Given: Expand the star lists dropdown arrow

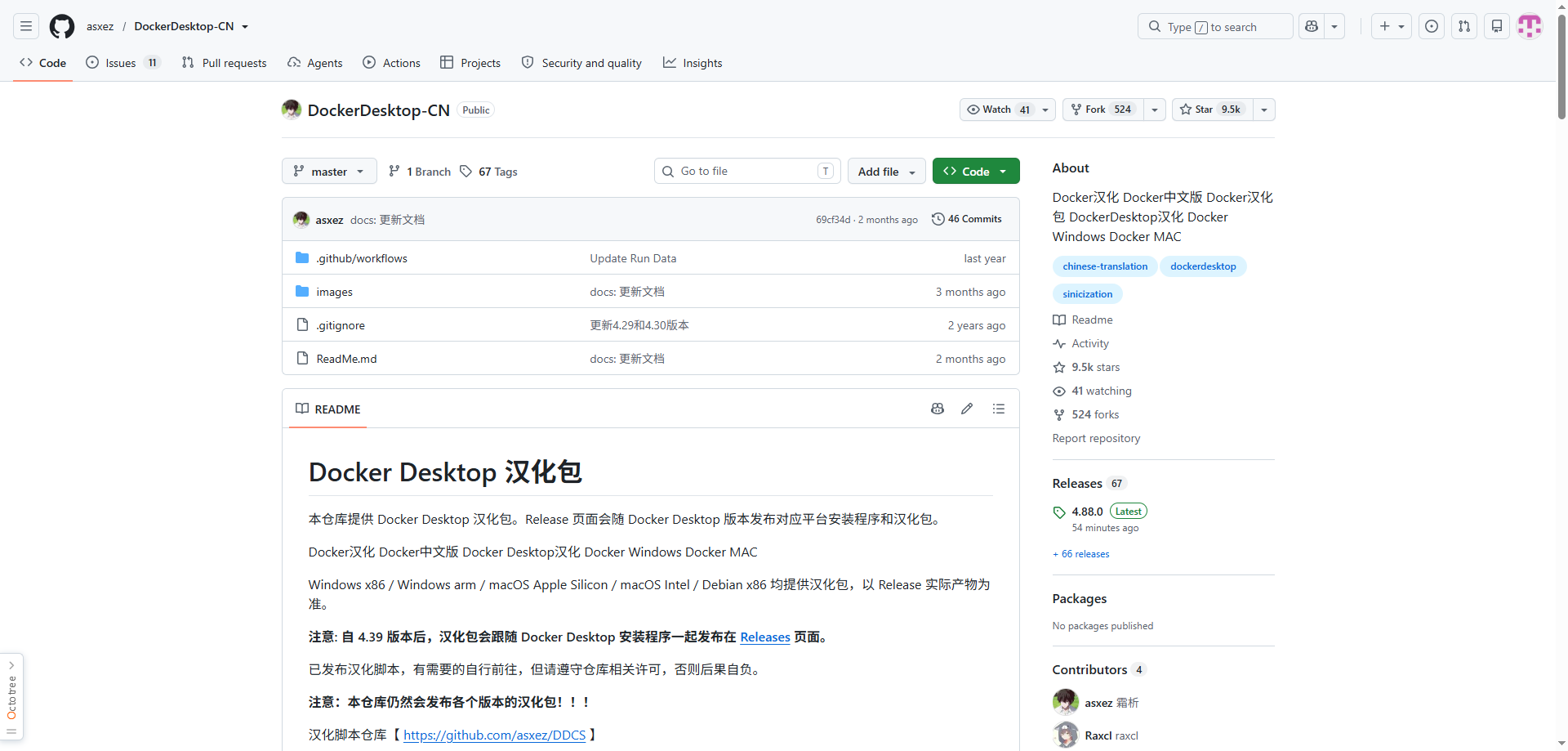Looking at the screenshot, I should click(x=1264, y=110).
